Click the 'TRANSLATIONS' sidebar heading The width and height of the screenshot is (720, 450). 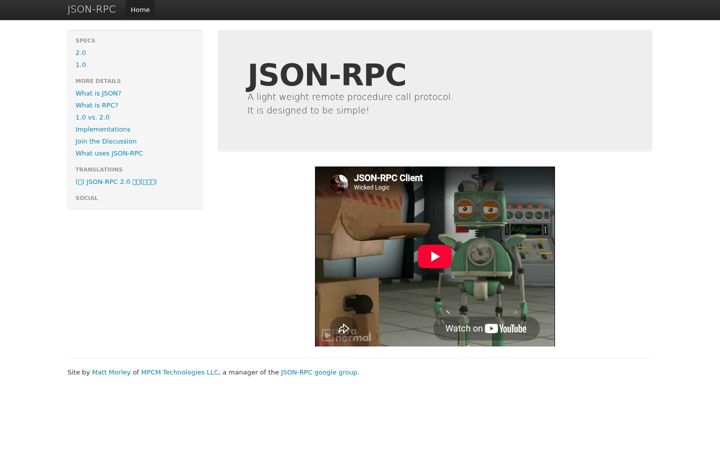99,169
